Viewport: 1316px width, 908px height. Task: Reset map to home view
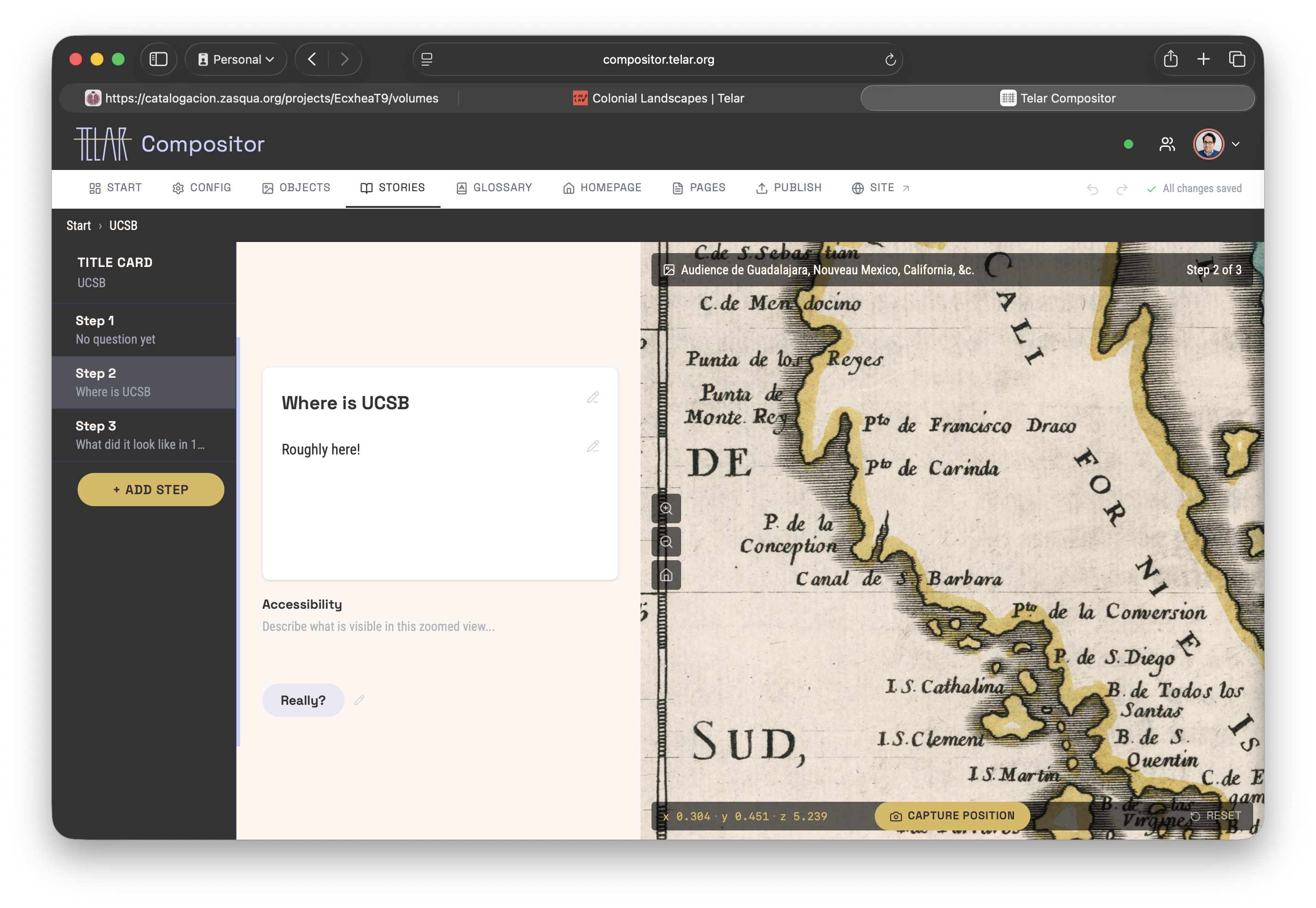click(x=666, y=575)
